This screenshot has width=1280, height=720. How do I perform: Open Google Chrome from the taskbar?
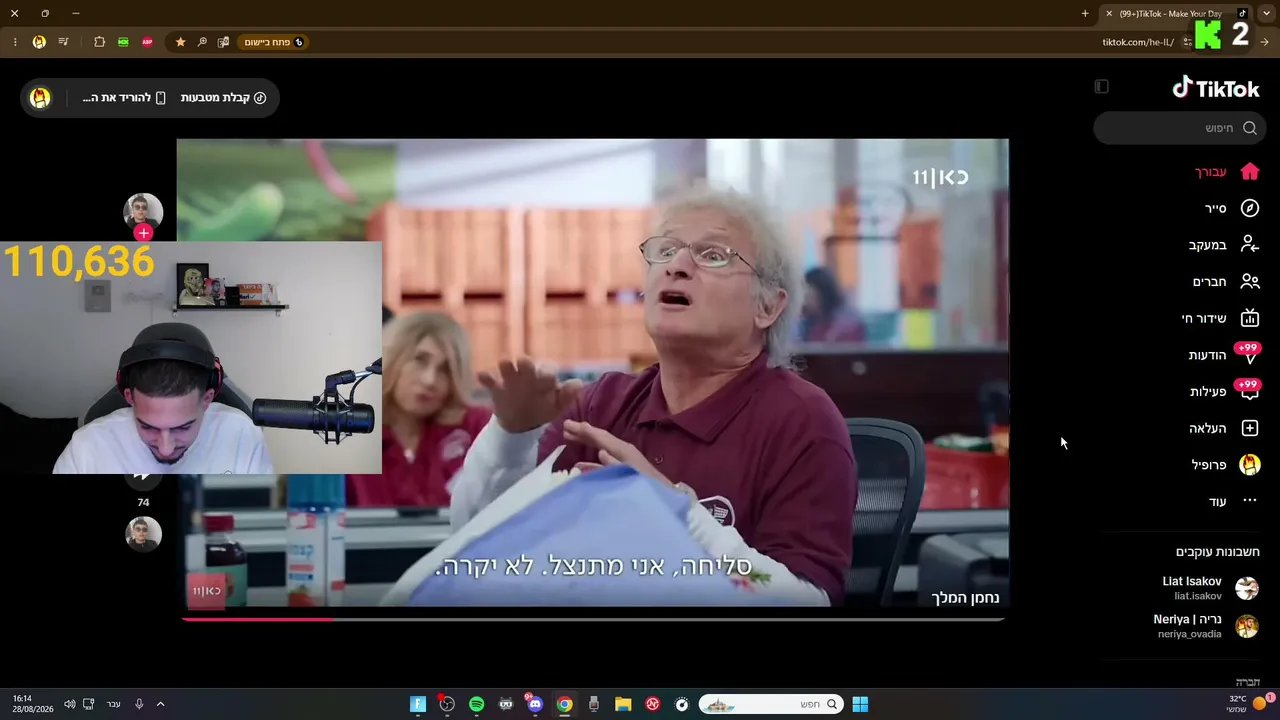pos(565,704)
